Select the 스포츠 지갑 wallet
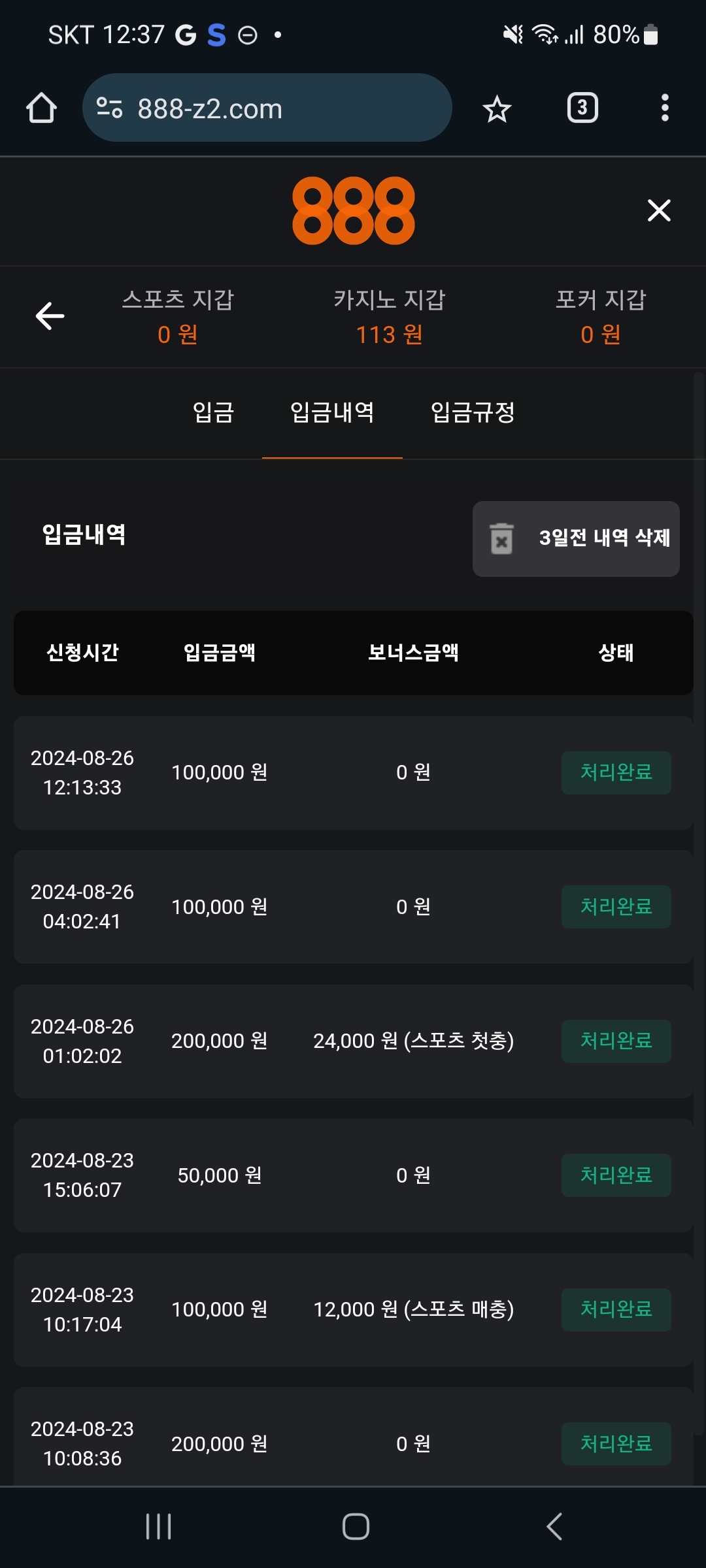706x1568 pixels. tap(178, 317)
